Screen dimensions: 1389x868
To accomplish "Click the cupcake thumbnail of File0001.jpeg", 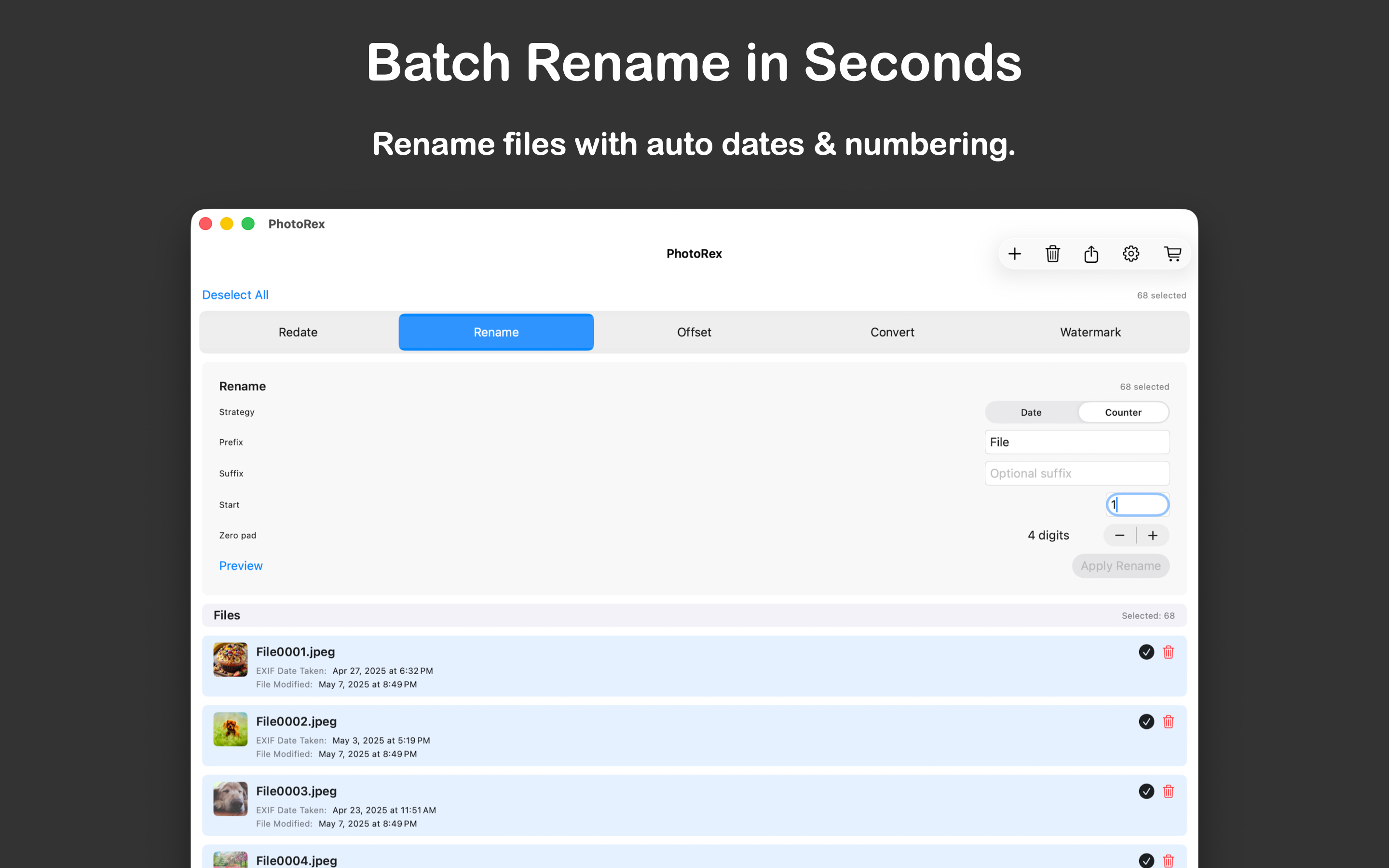I will click(x=230, y=660).
